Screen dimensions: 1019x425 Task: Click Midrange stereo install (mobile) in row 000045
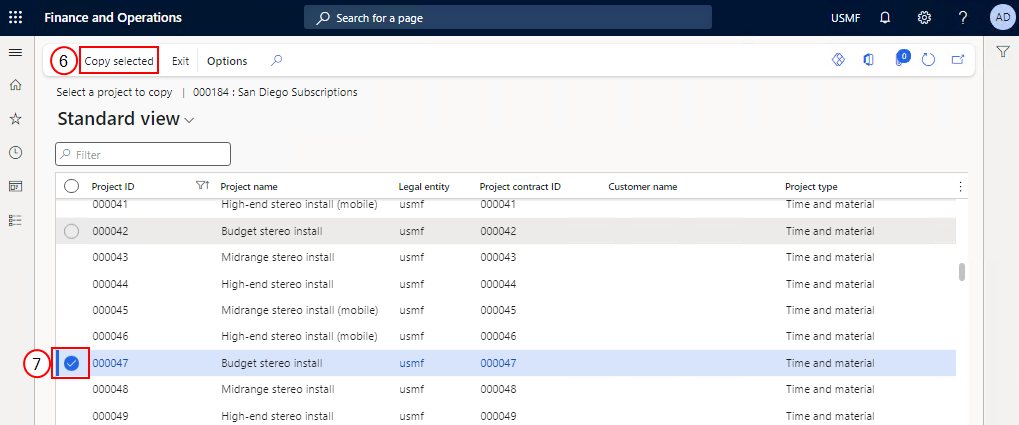tap(300, 310)
